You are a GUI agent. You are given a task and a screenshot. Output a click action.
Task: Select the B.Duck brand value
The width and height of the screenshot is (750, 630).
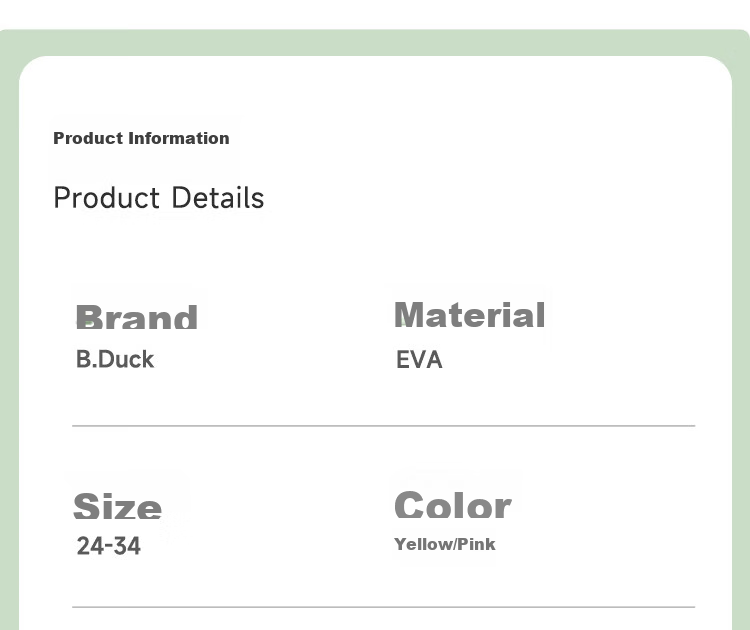point(115,359)
